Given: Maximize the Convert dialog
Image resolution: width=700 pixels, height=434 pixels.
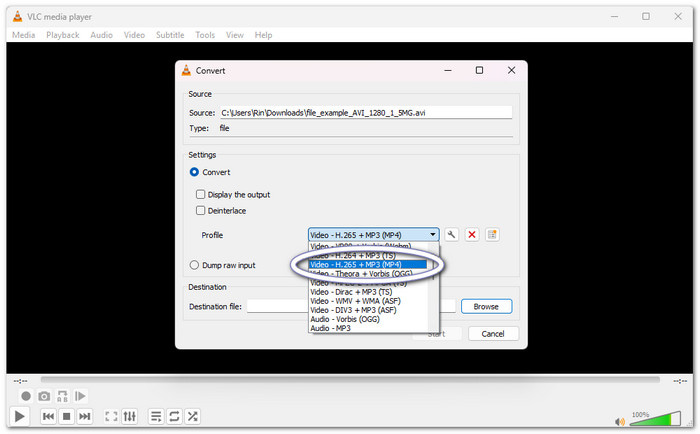Looking at the screenshot, I should (x=479, y=70).
